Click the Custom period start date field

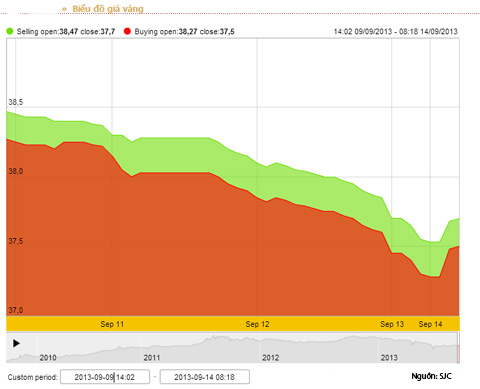(105, 377)
